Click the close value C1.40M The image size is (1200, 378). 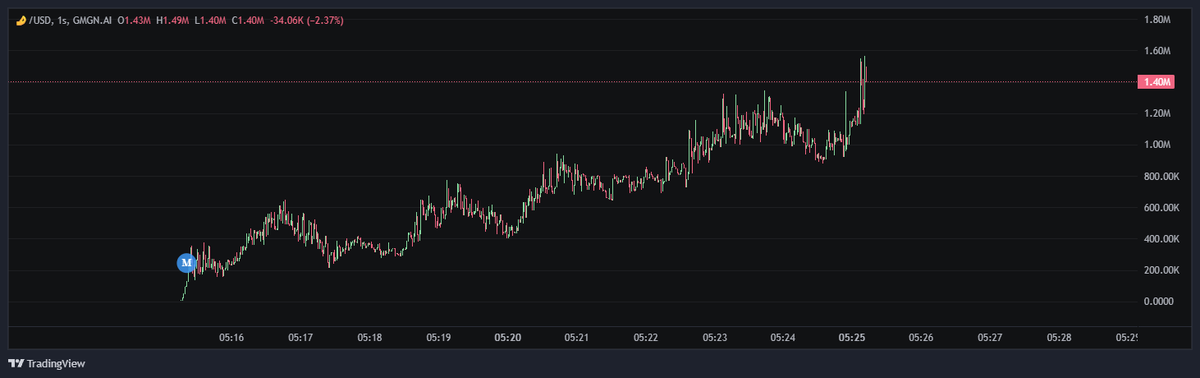point(247,20)
